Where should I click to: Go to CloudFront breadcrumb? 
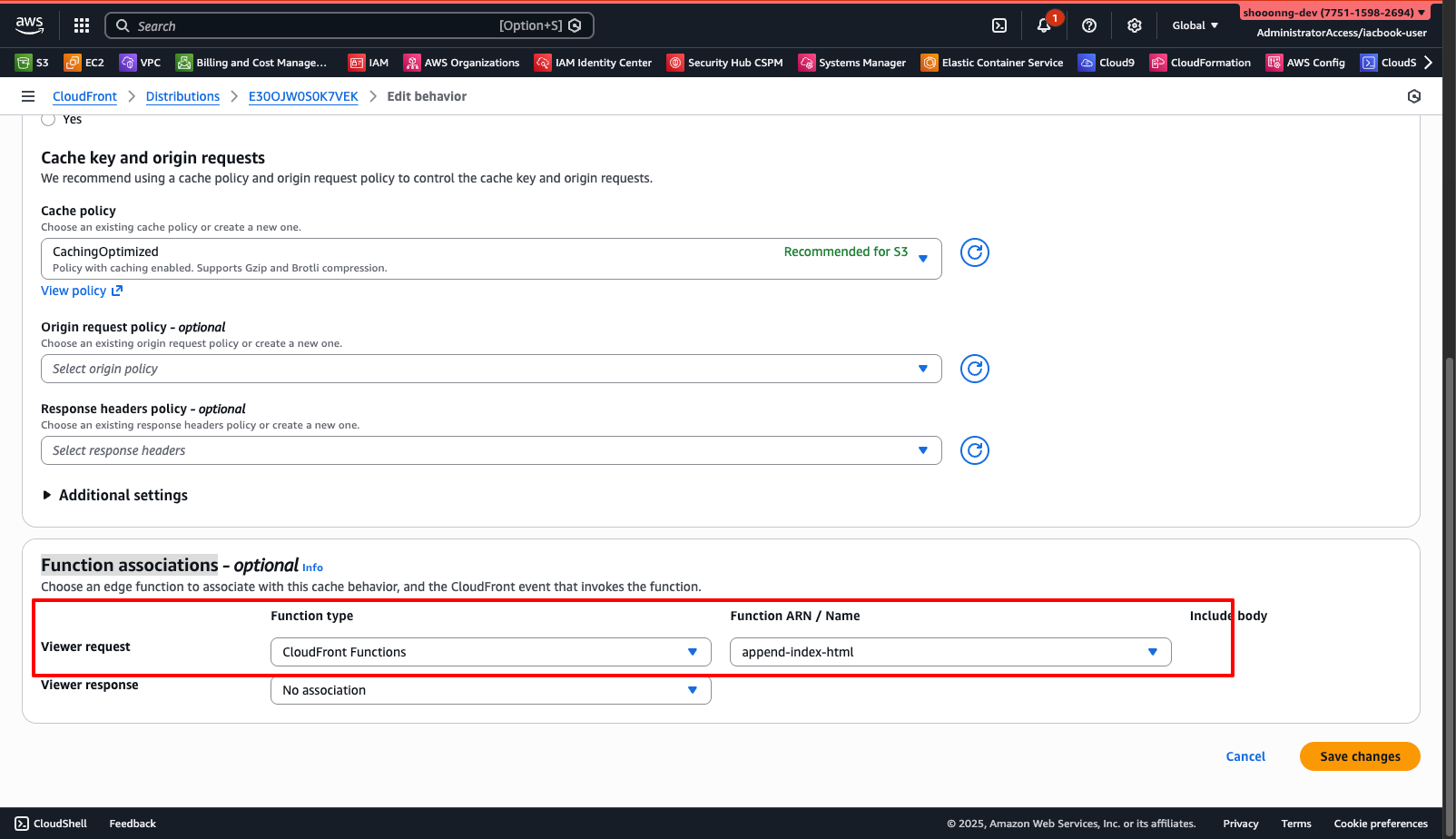click(x=84, y=96)
